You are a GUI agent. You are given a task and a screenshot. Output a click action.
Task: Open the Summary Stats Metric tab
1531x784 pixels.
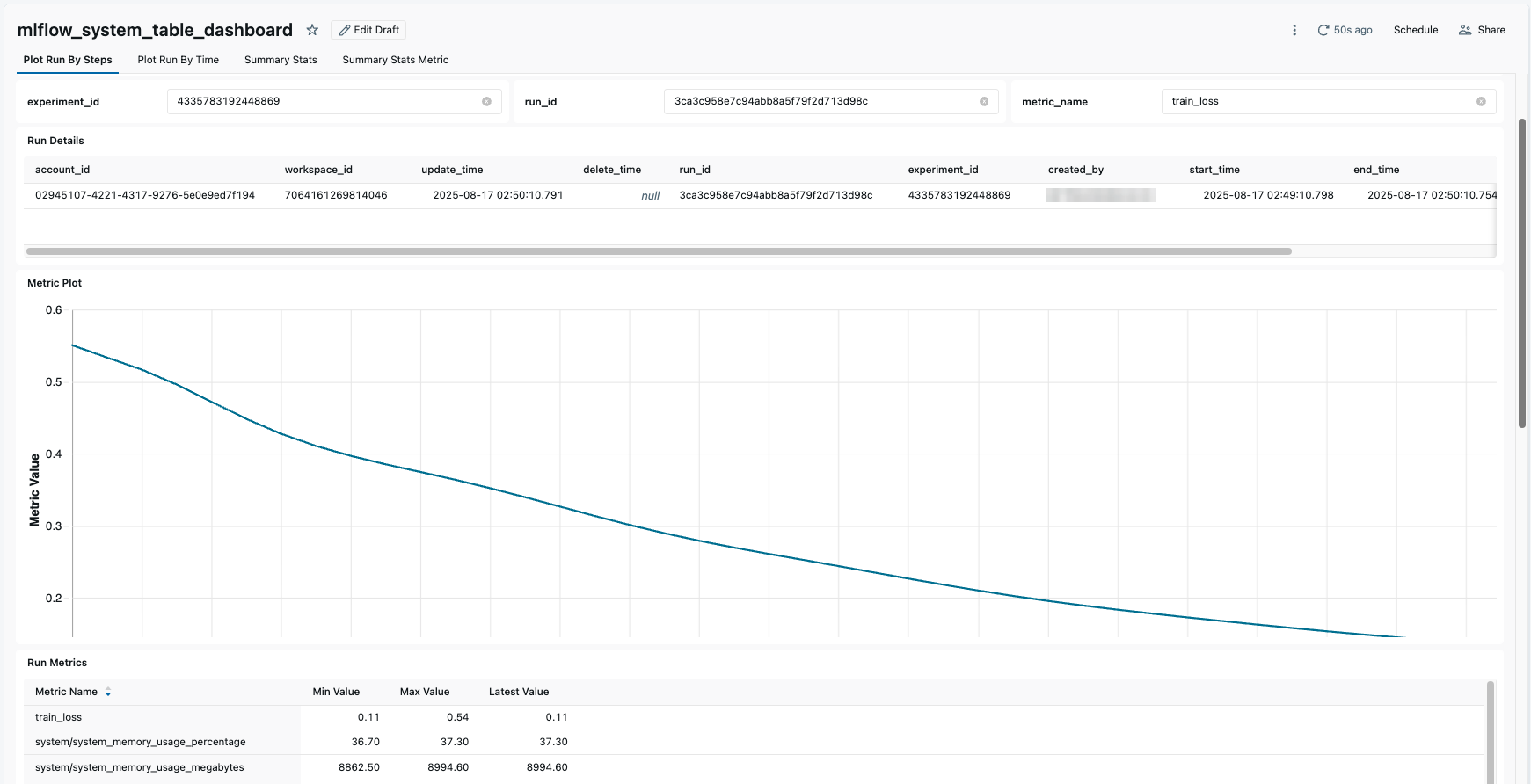pyautogui.click(x=395, y=60)
